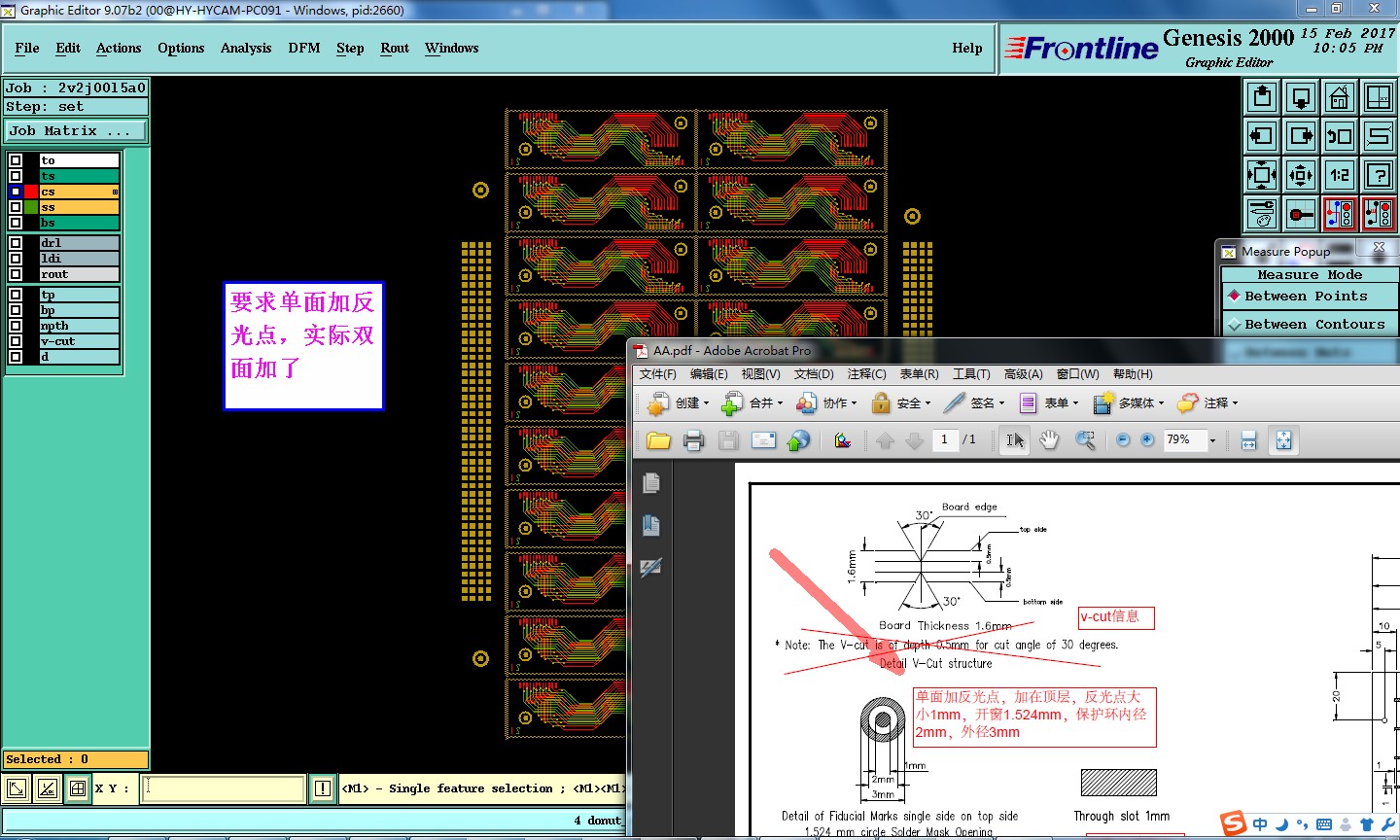The image size is (1400, 840).
Task: Open the Analysis menu
Action: pyautogui.click(x=246, y=48)
